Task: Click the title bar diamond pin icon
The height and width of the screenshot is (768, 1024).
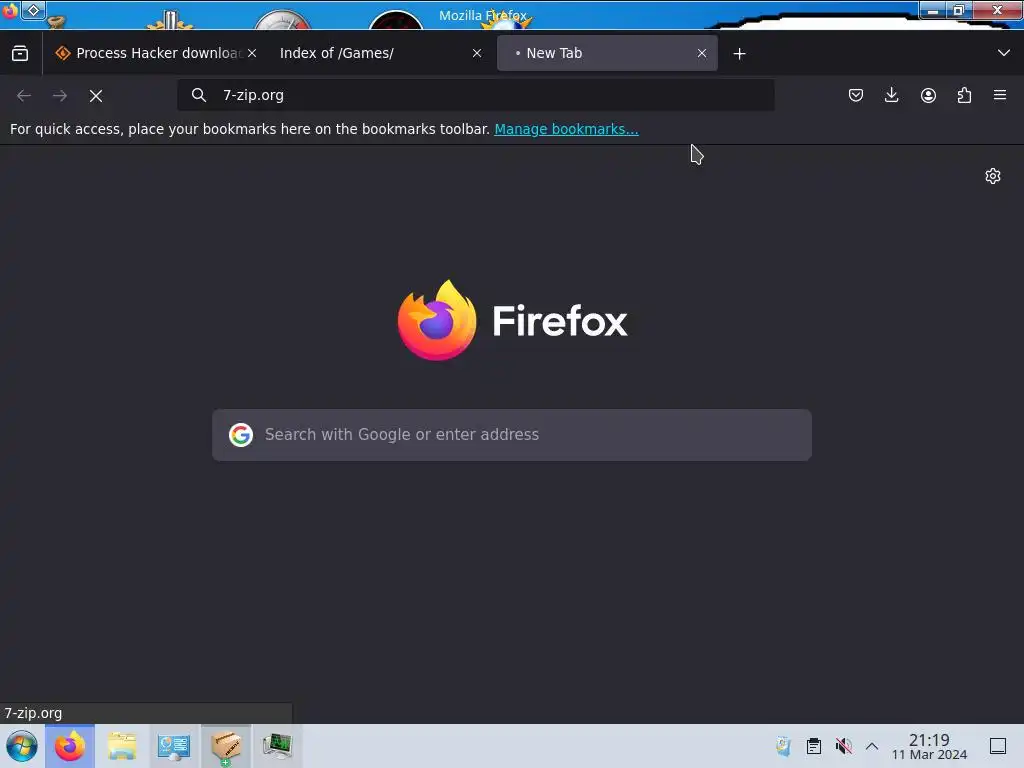Action: pyautogui.click(x=33, y=10)
